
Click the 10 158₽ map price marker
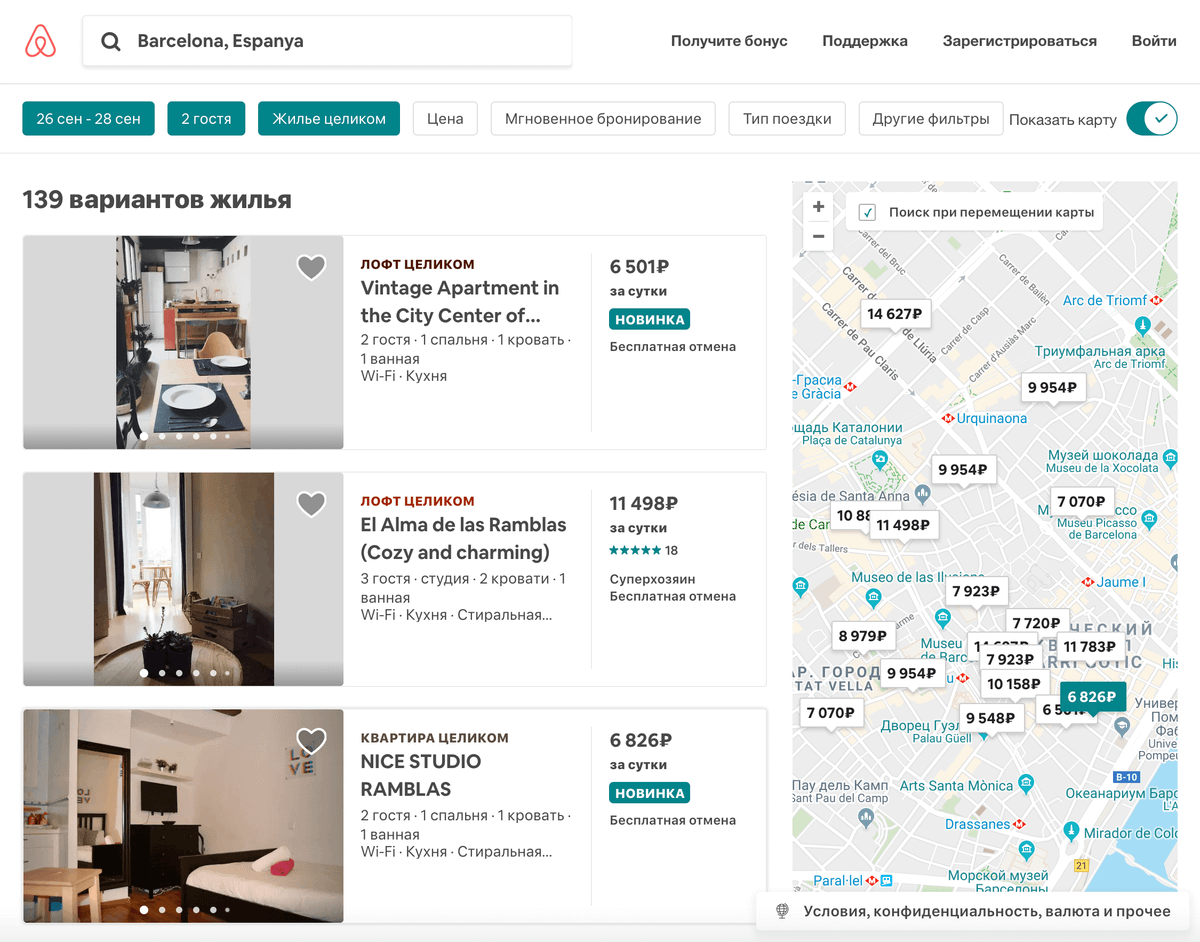[1013, 684]
